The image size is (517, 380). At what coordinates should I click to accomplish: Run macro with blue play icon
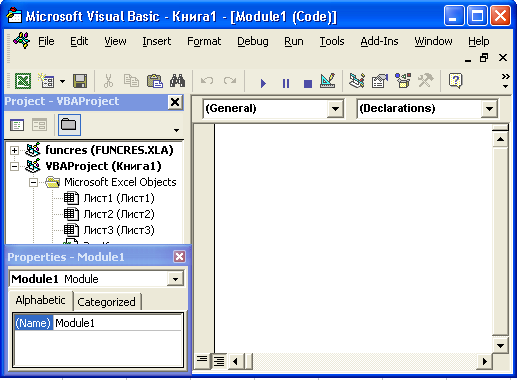click(x=263, y=83)
